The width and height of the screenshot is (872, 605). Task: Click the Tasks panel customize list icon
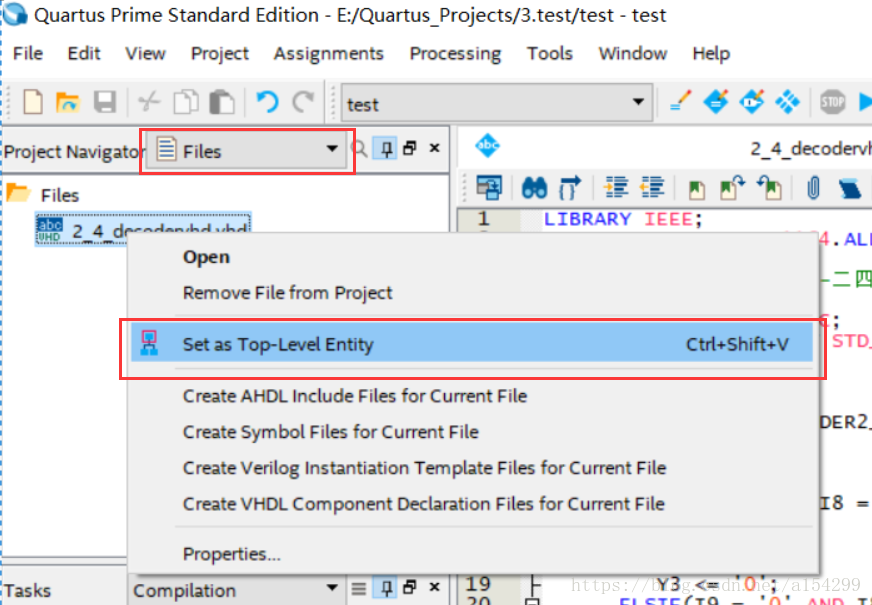(359, 588)
